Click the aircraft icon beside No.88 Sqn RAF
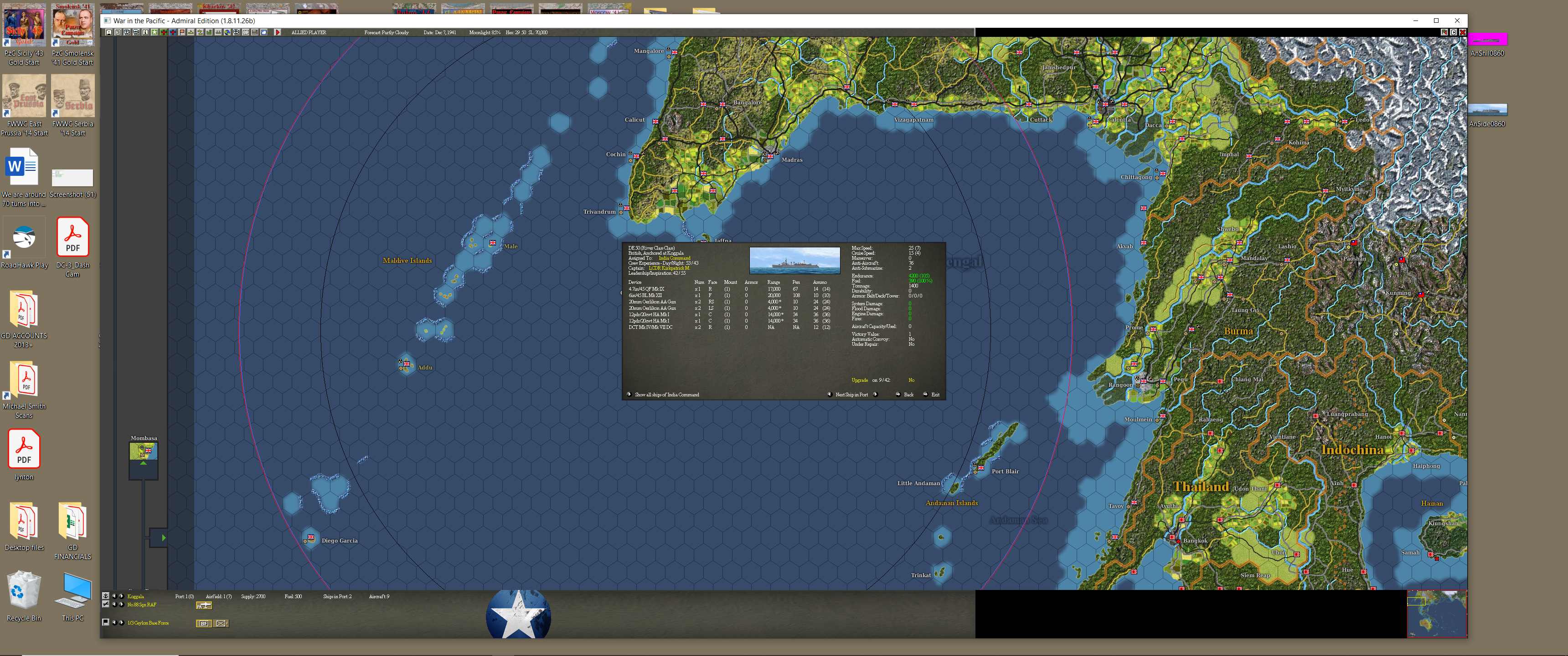 click(105, 604)
